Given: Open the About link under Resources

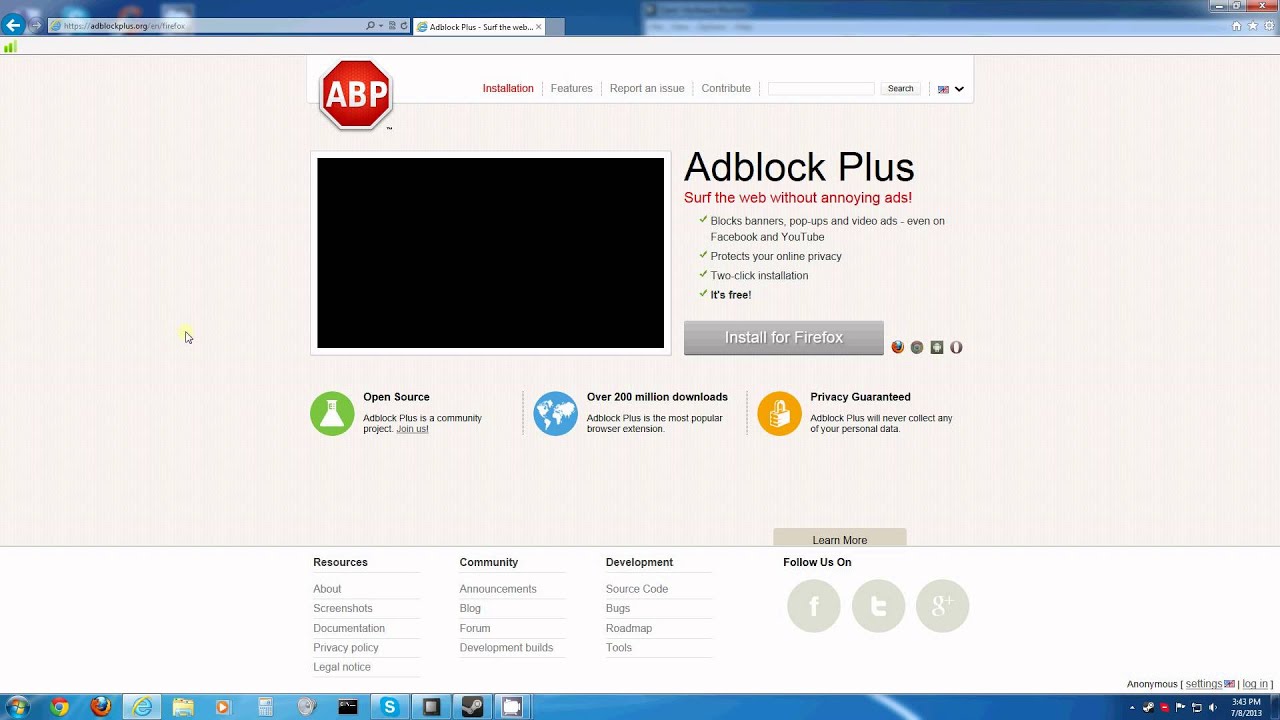Looking at the screenshot, I should (x=327, y=589).
